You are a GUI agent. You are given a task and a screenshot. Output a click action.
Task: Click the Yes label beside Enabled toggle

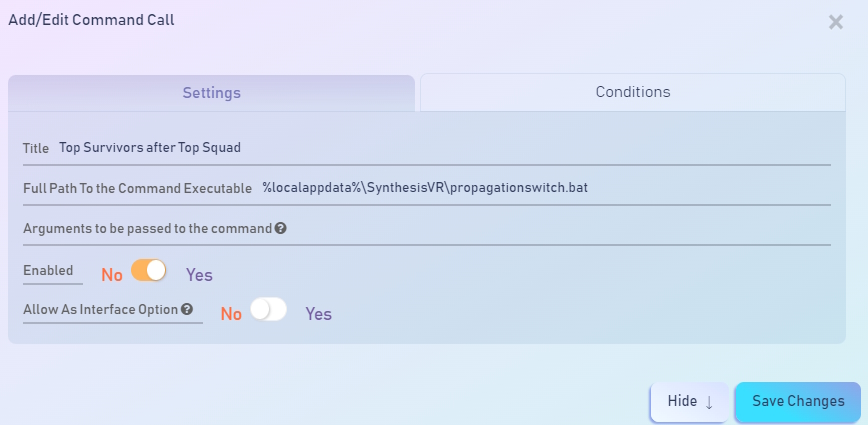[199, 275]
